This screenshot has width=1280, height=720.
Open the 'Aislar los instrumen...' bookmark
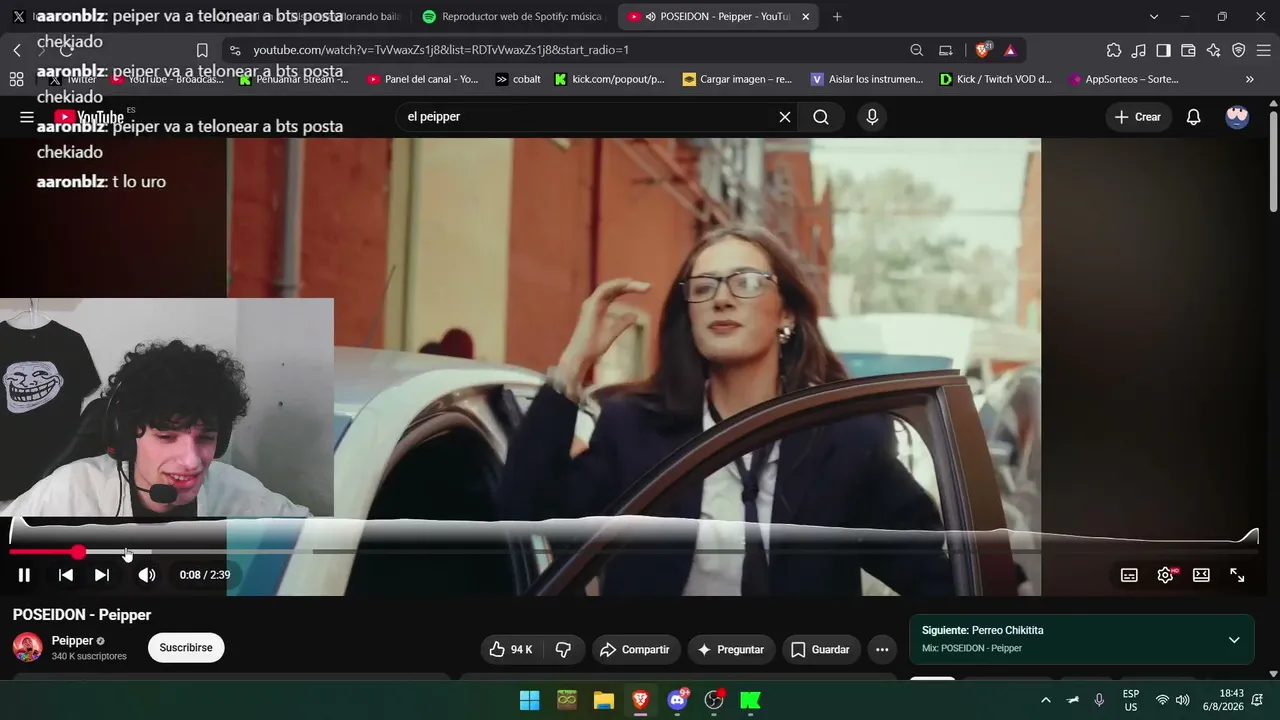[867, 79]
